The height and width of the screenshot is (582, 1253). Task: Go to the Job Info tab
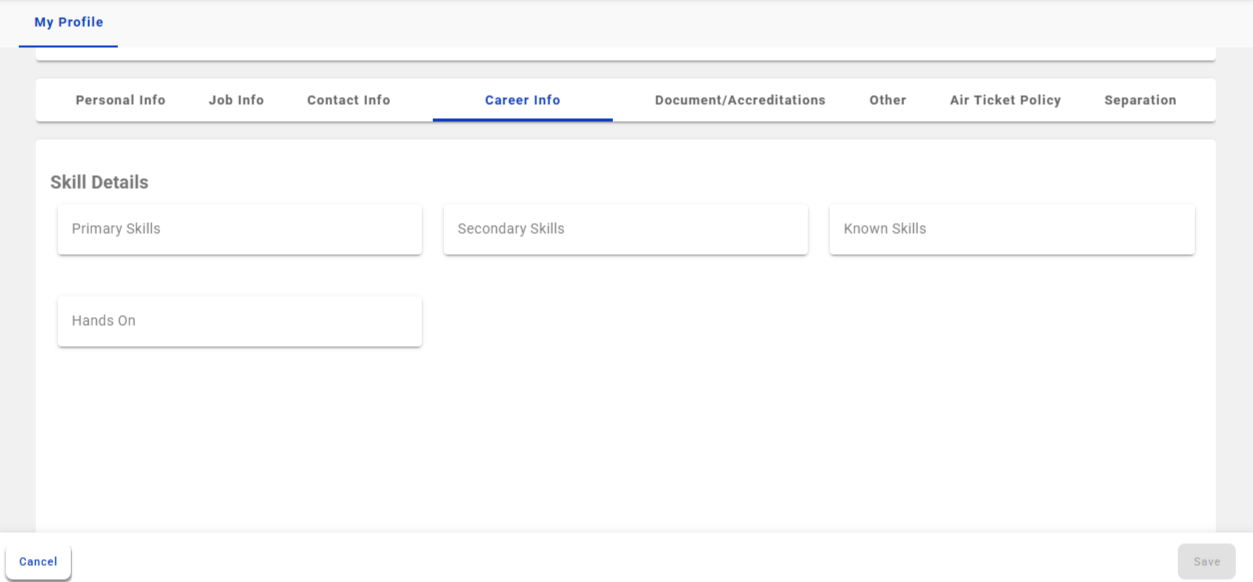point(236,100)
